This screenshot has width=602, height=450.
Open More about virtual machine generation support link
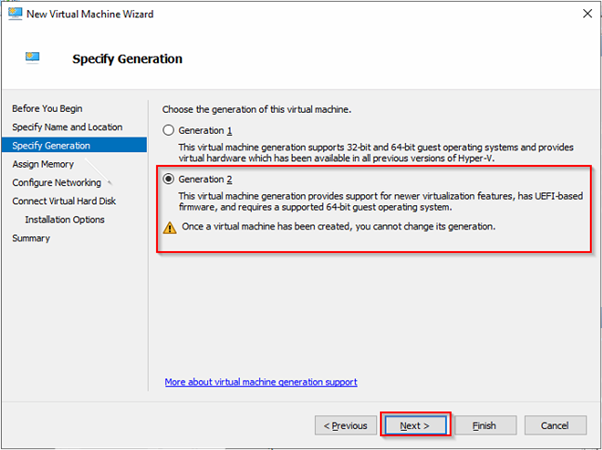point(261,382)
